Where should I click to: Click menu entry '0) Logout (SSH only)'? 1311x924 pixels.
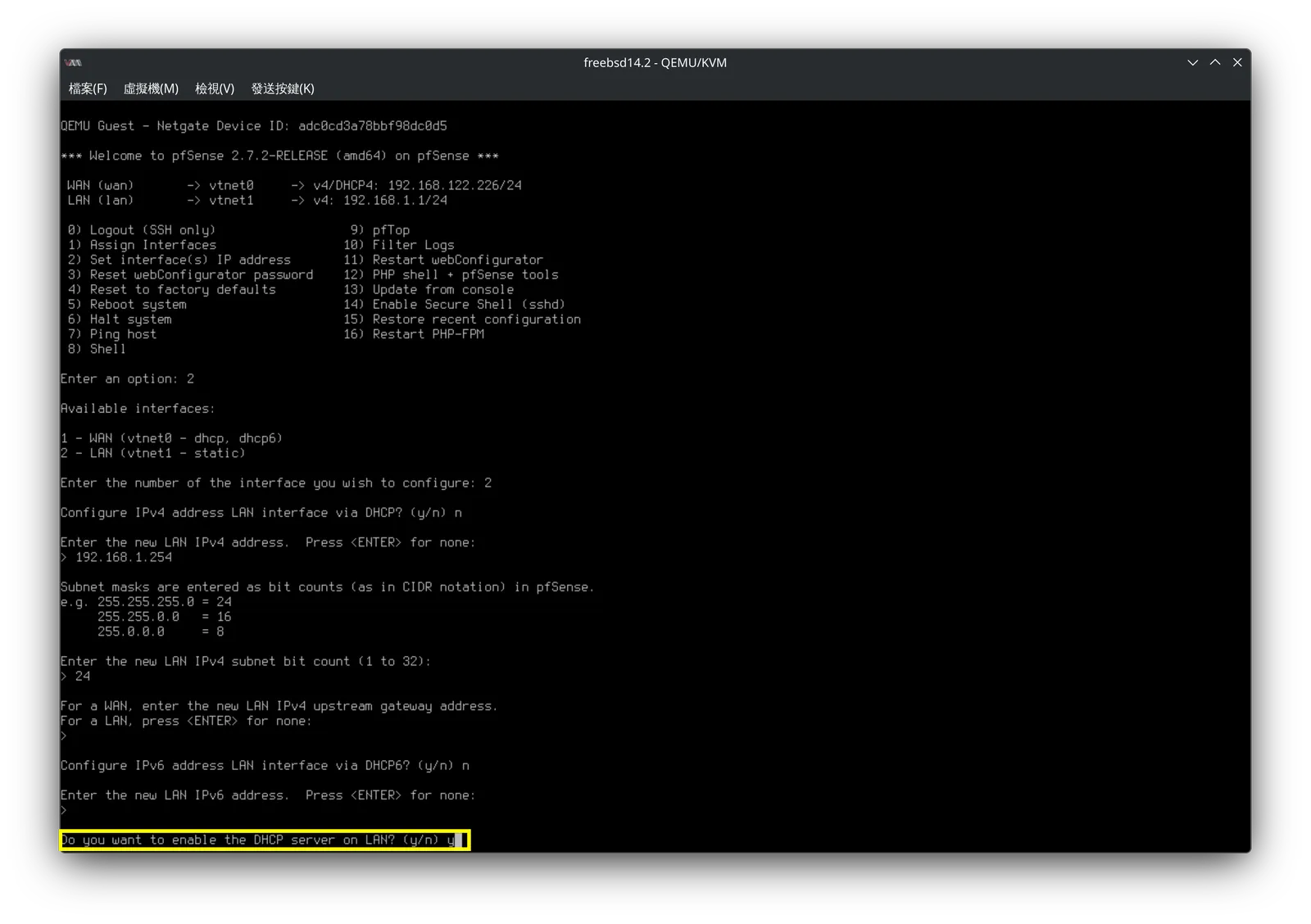point(142,230)
